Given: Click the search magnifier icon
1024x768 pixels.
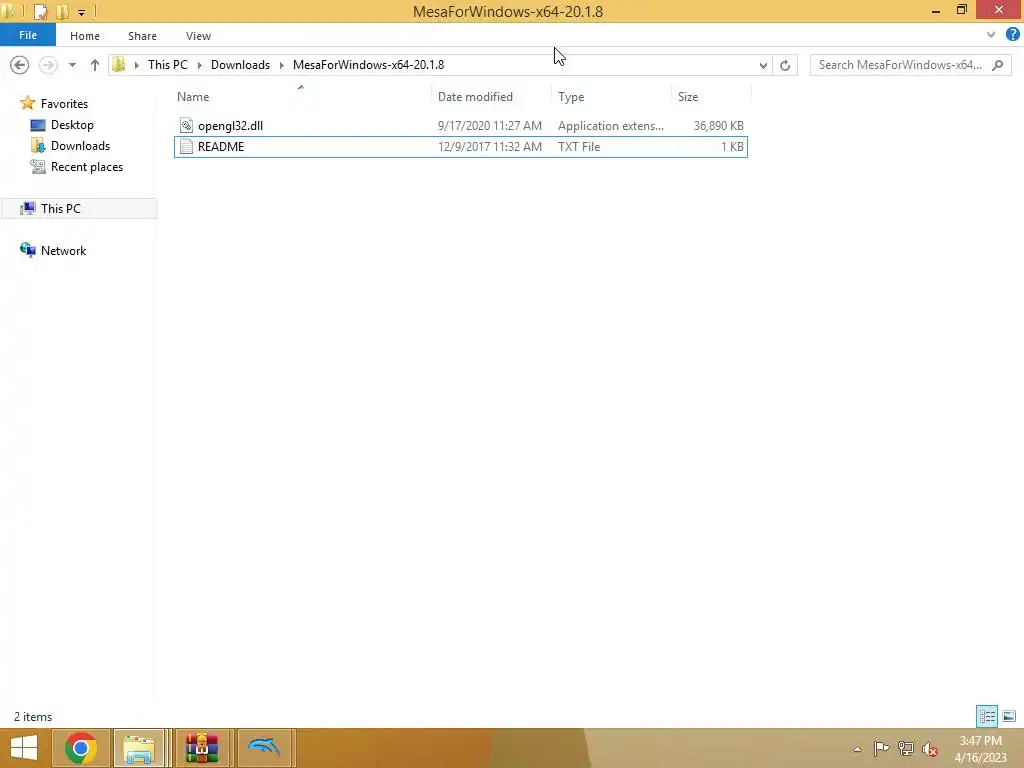Looking at the screenshot, I should coord(998,65).
